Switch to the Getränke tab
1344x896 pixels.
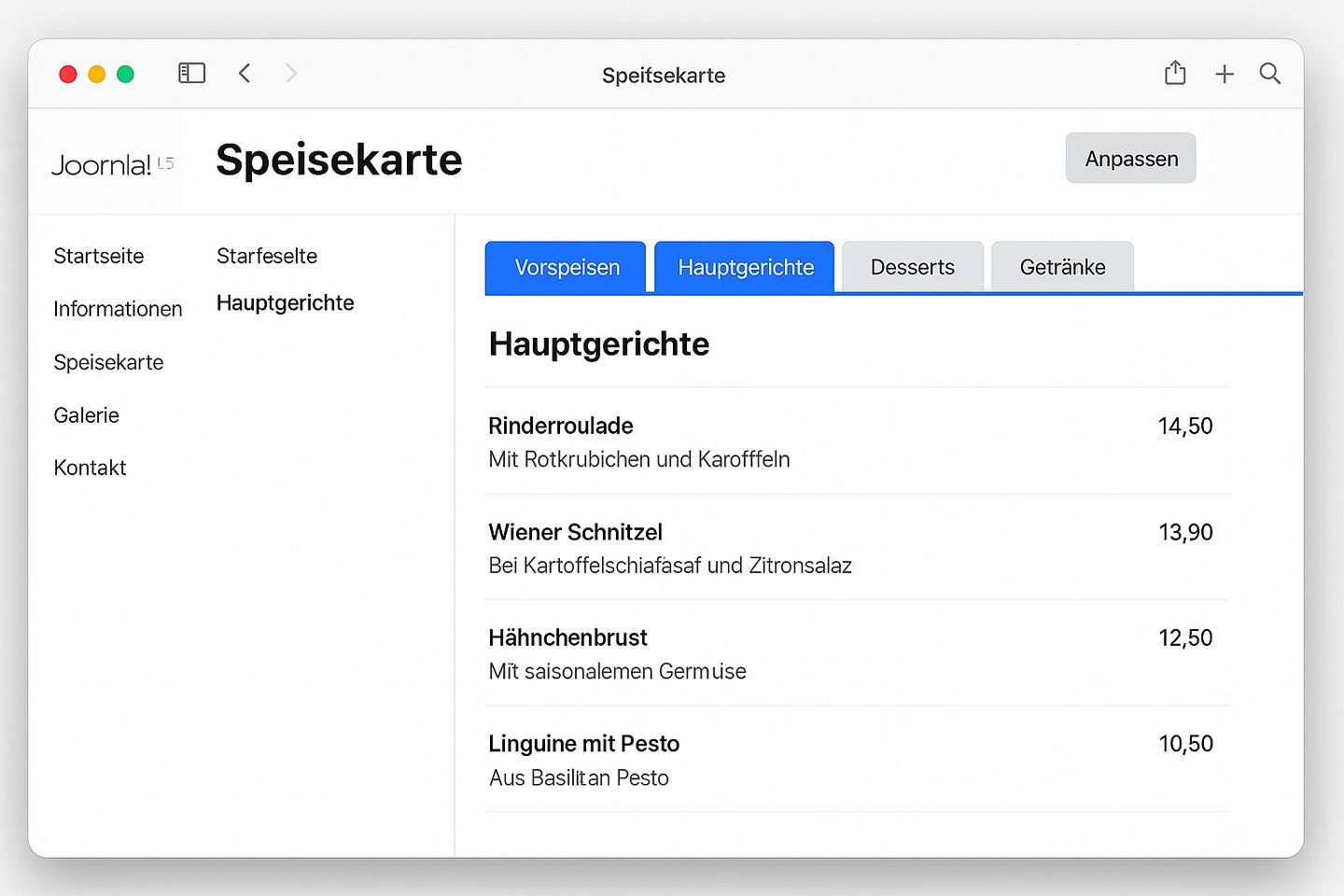[1062, 268]
